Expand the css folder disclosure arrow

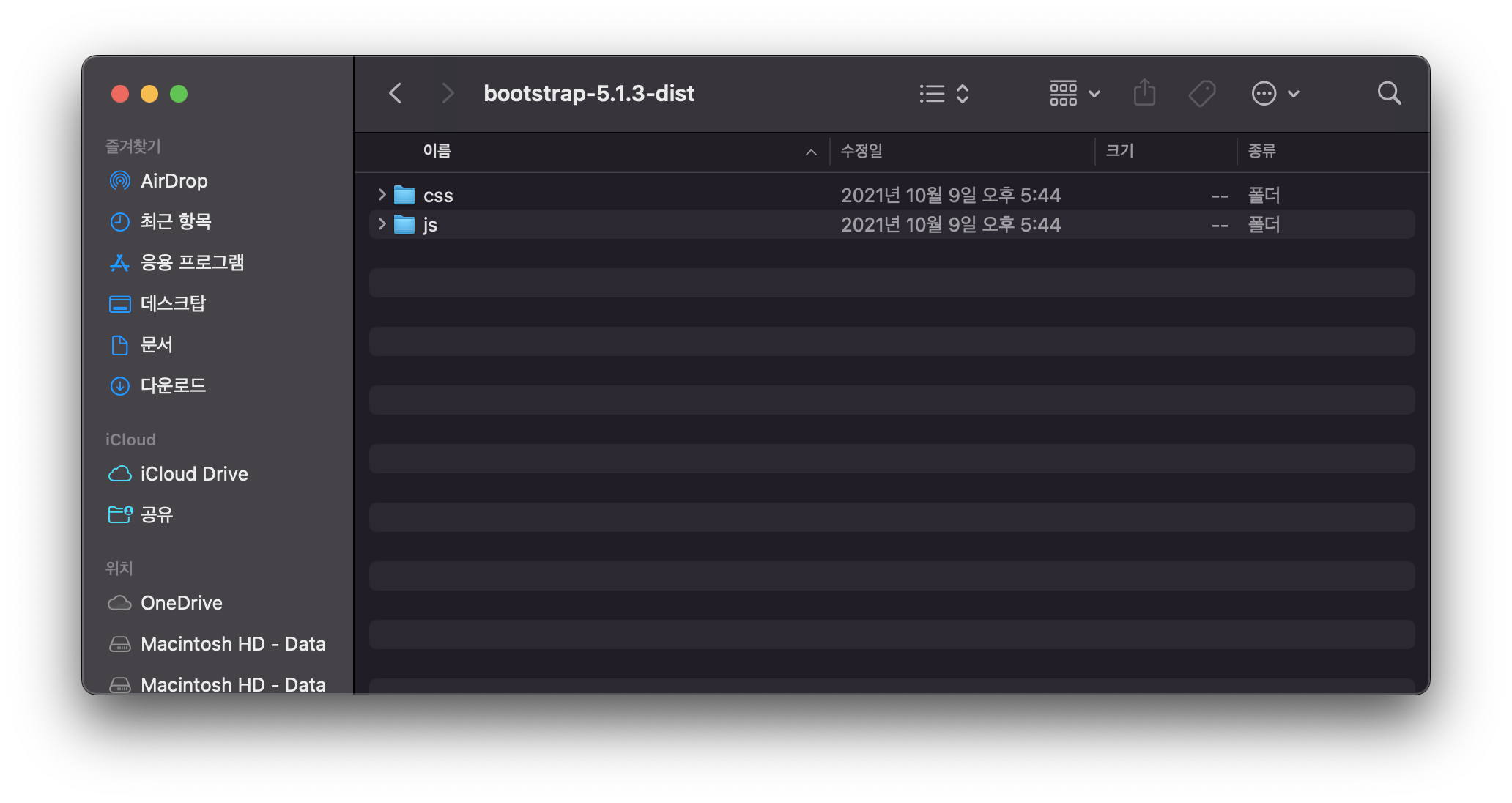coord(382,195)
